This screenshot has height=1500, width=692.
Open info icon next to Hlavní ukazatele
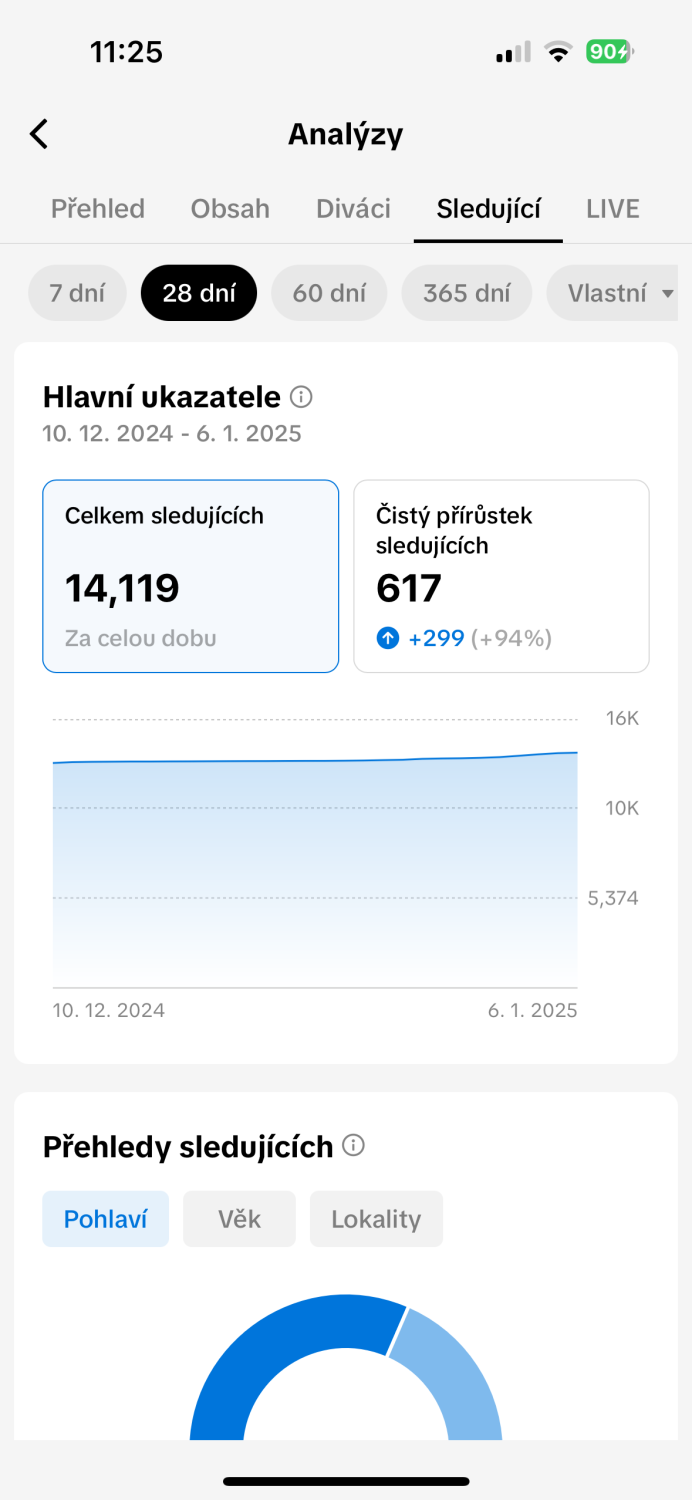301,397
